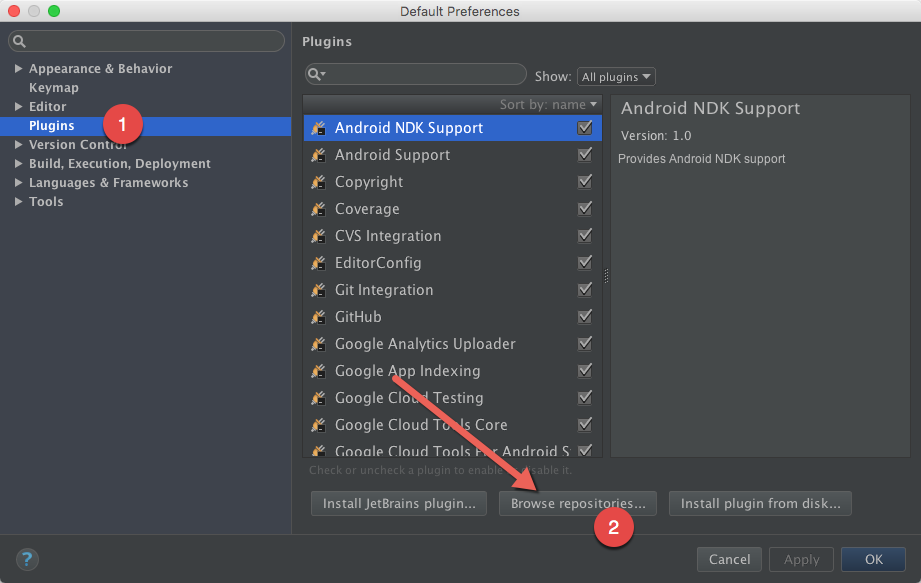921x583 pixels.
Task: Select the Keymap settings page
Action: (54, 87)
